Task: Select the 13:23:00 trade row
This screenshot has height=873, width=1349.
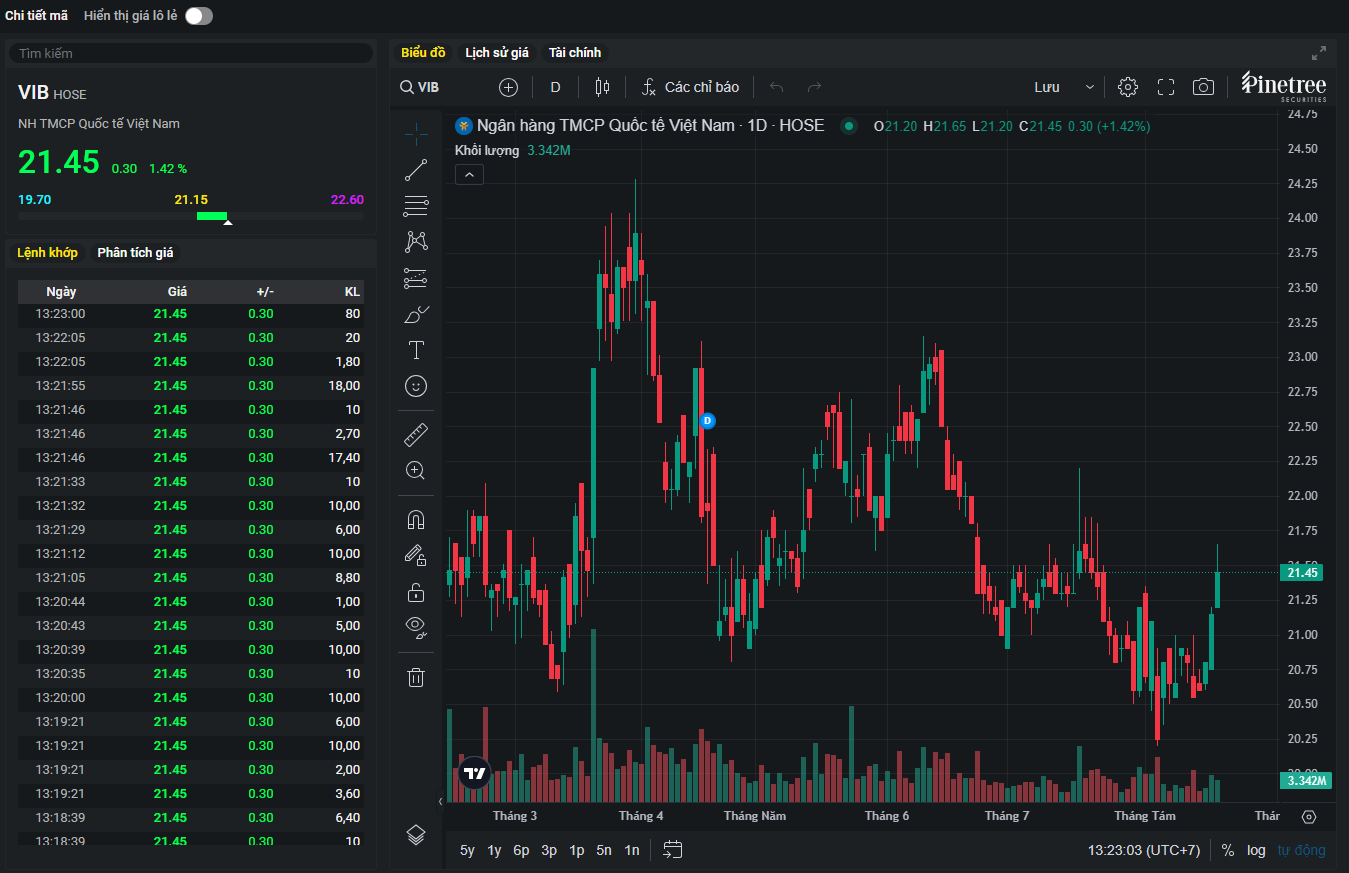Action: pyautogui.click(x=191, y=313)
